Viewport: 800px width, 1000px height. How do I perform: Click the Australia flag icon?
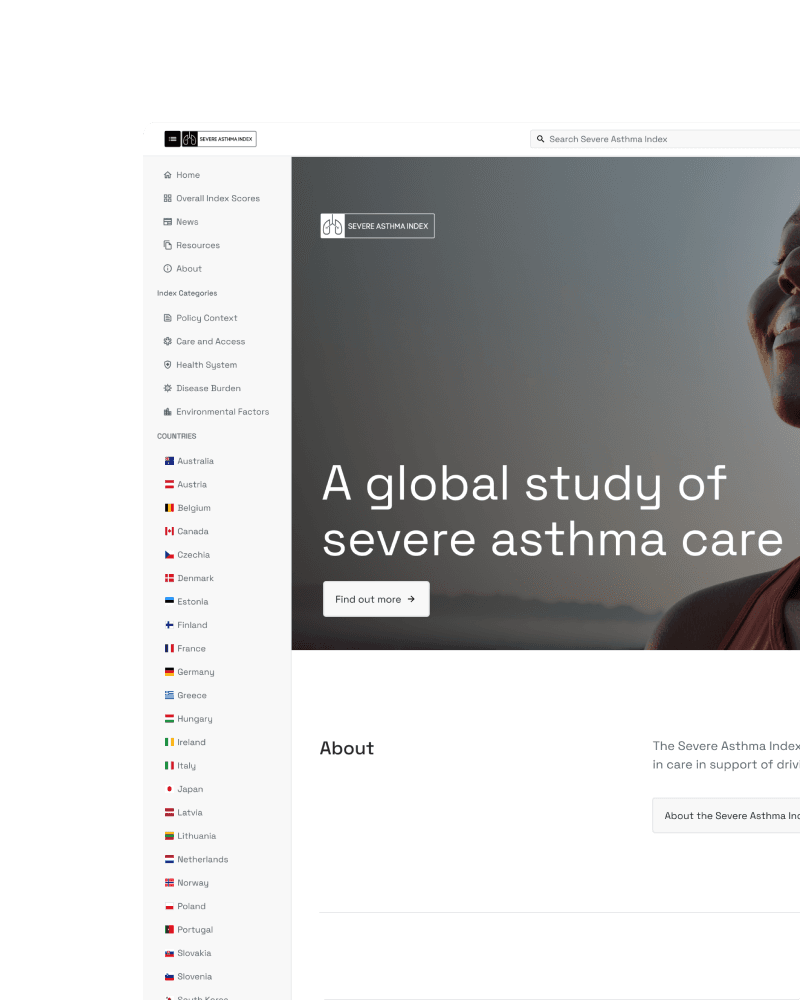(x=169, y=461)
